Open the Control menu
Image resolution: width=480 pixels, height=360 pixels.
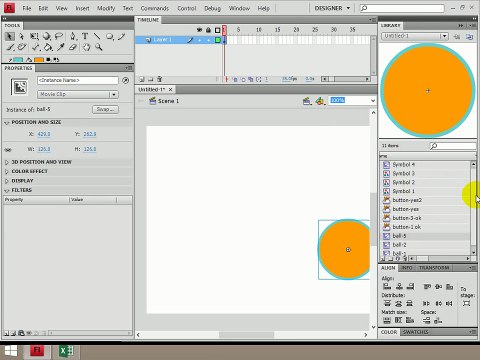187,8
